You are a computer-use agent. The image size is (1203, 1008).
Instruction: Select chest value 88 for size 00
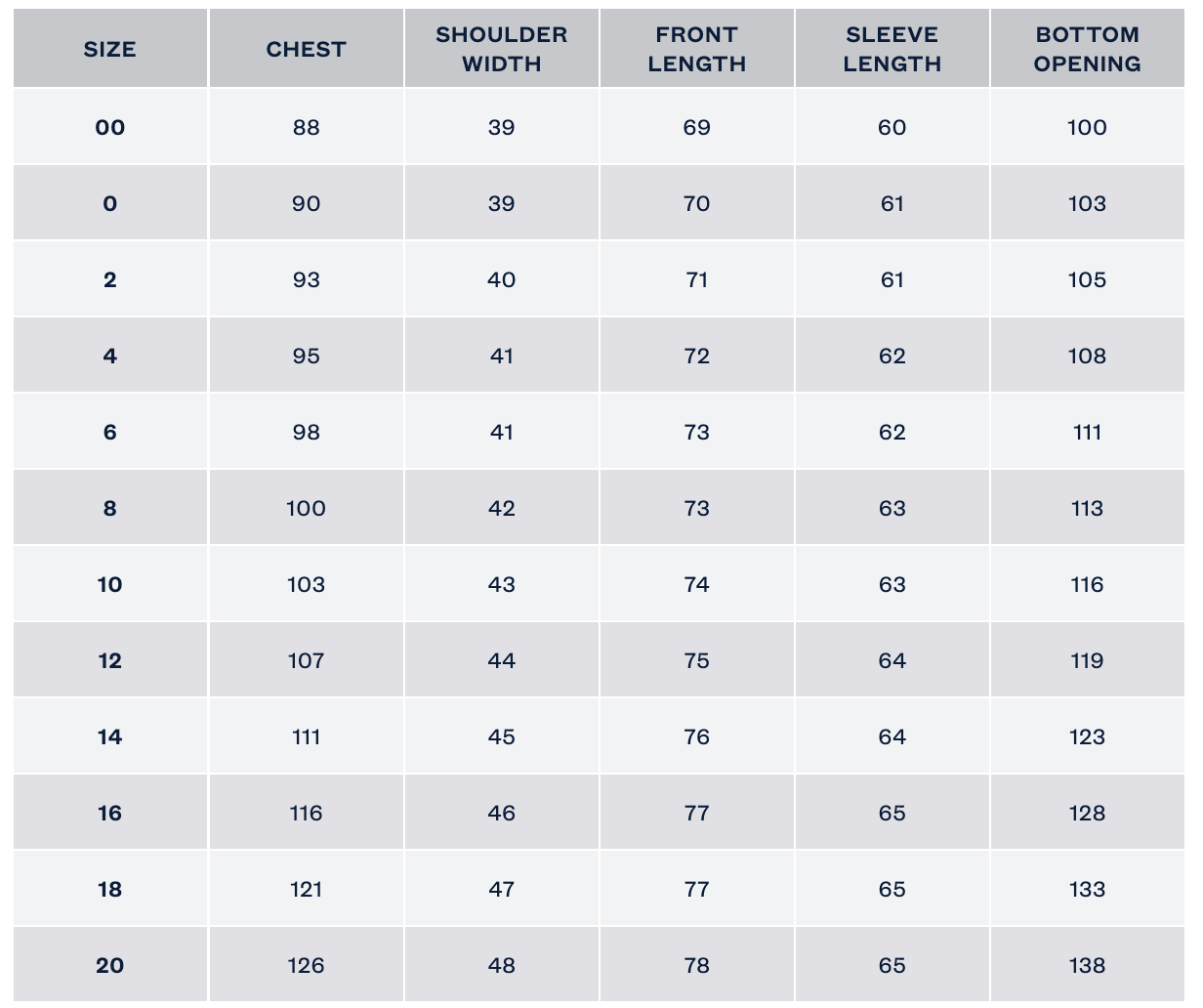click(x=306, y=127)
